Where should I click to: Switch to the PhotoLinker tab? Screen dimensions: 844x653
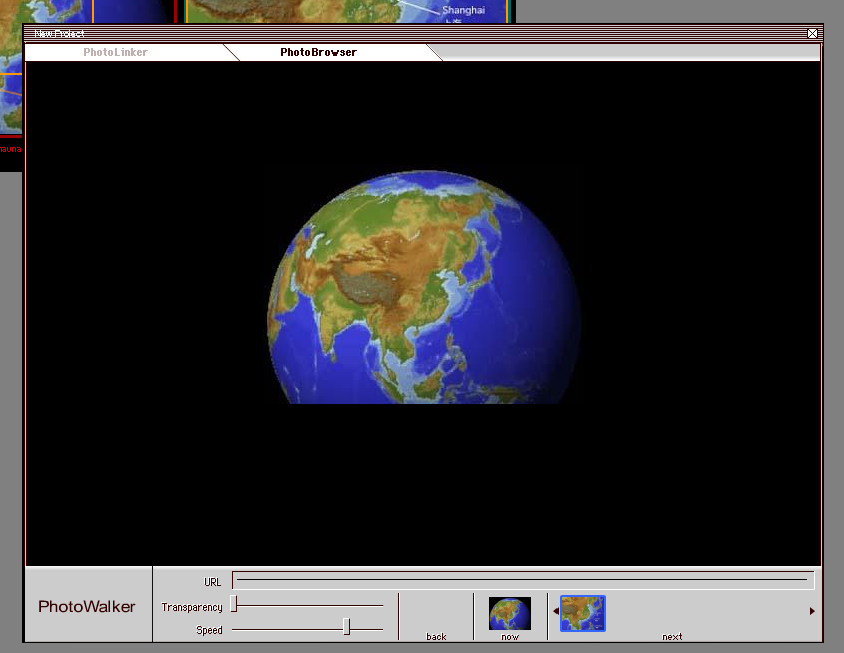tap(115, 52)
